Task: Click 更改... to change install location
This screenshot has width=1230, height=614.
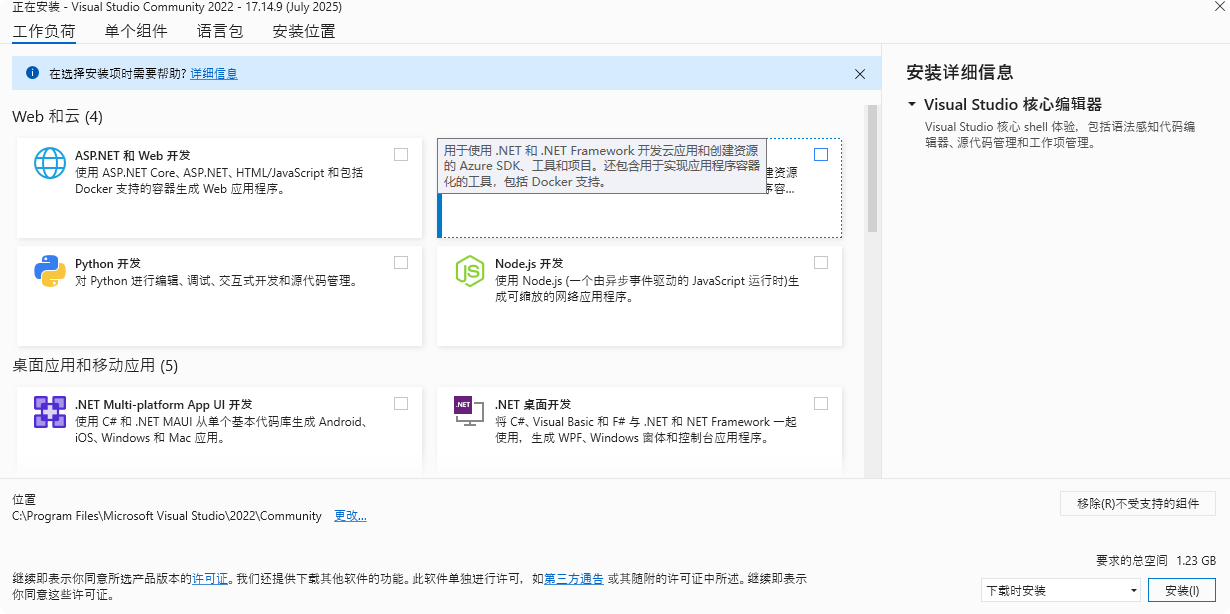Action: pyautogui.click(x=350, y=516)
